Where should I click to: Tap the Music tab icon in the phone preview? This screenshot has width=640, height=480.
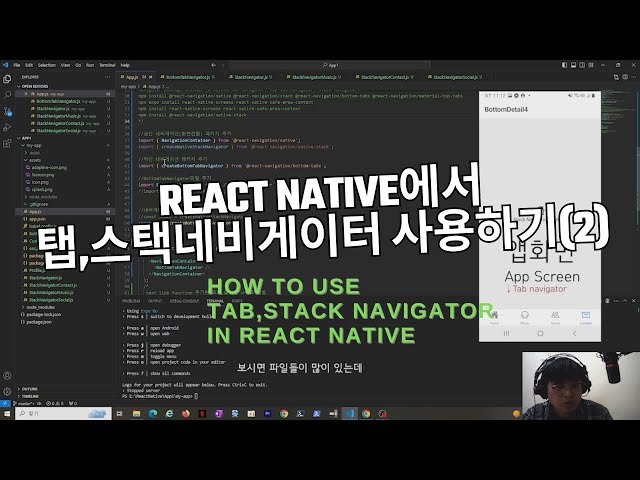[525, 317]
